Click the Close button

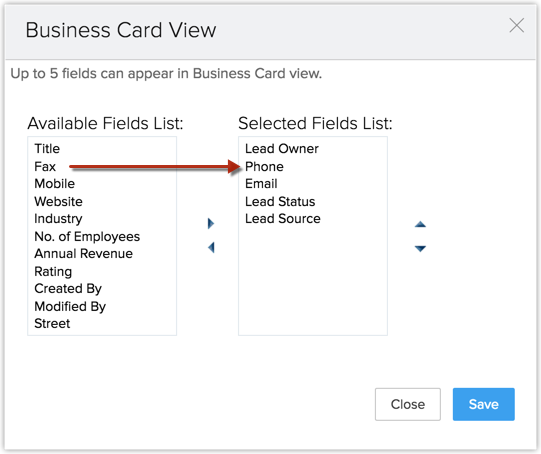pos(407,404)
